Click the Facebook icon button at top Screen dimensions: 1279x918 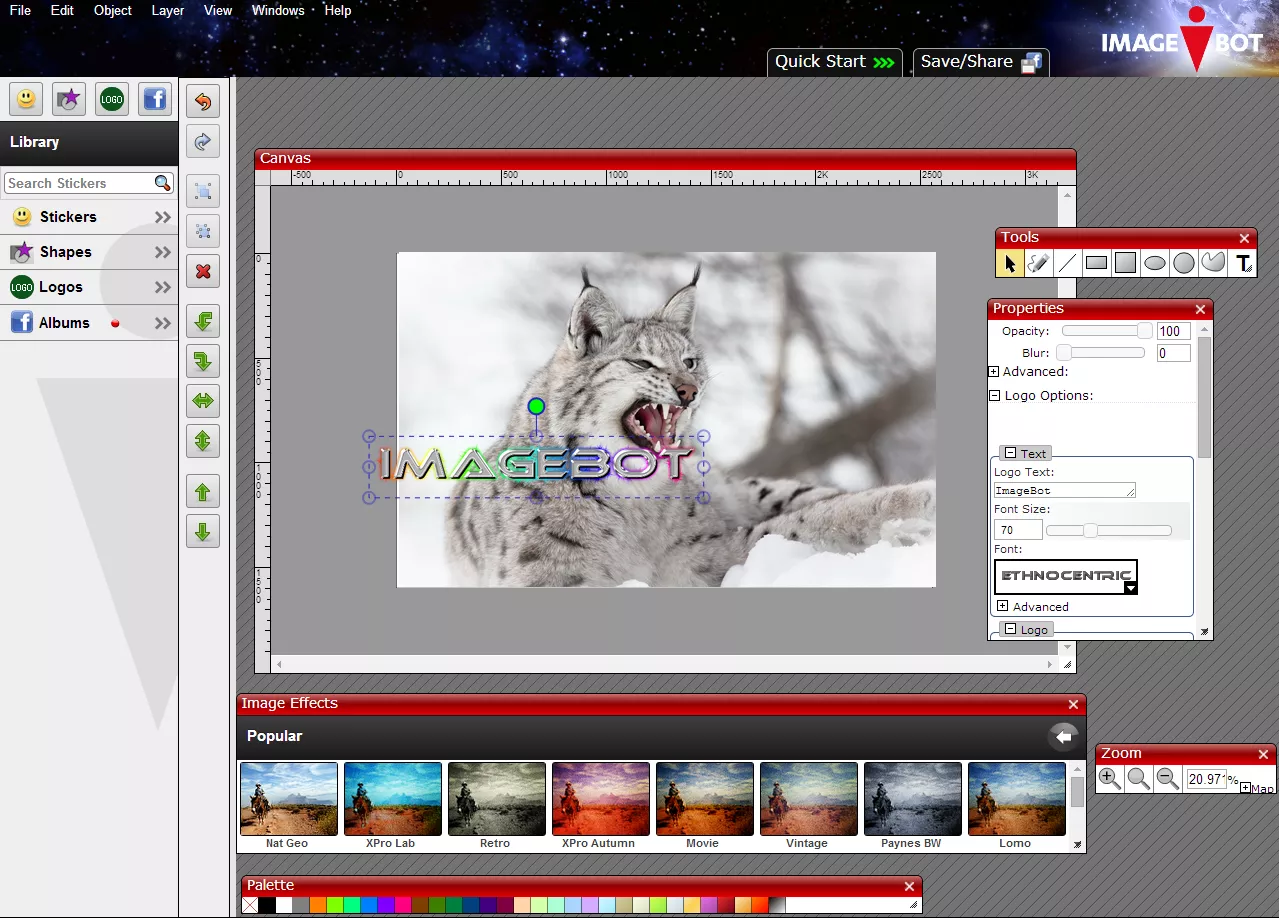(155, 99)
